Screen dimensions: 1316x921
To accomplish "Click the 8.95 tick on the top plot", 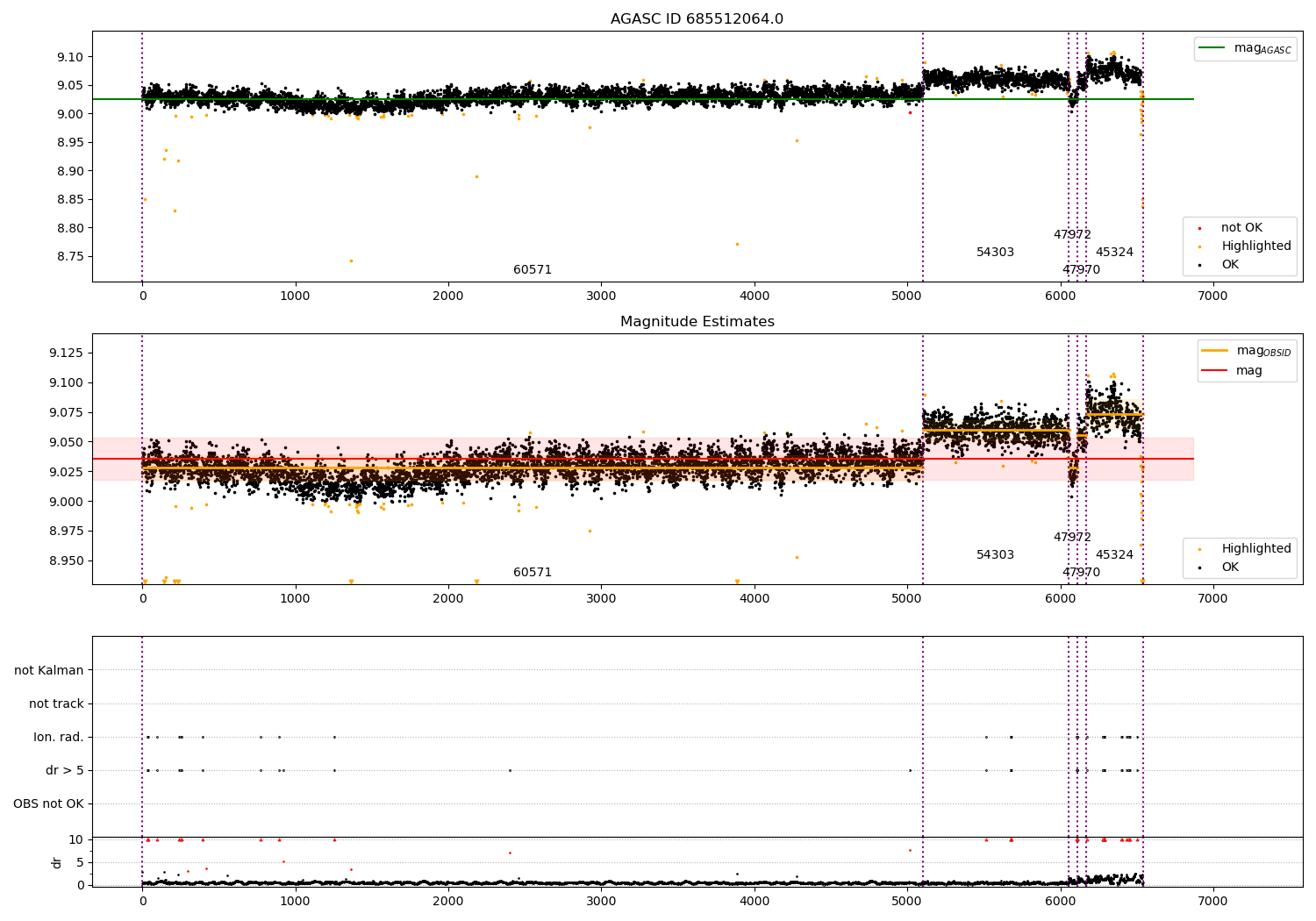I will coord(70,143).
